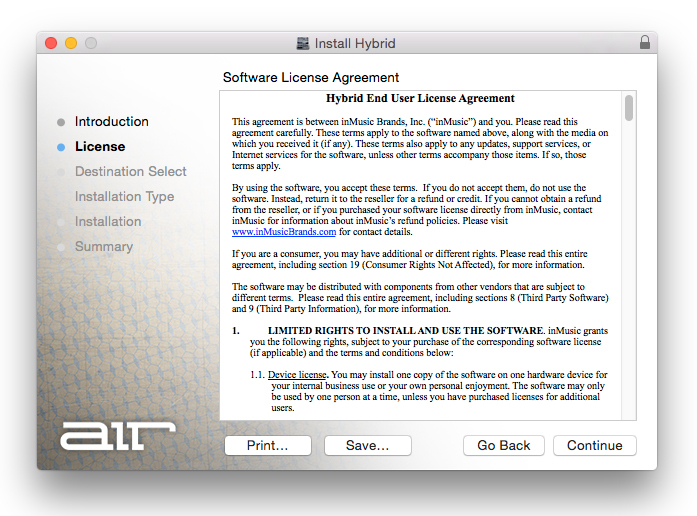Click the Software License Agreement title
This screenshot has height=516, width=697.
coord(311,77)
